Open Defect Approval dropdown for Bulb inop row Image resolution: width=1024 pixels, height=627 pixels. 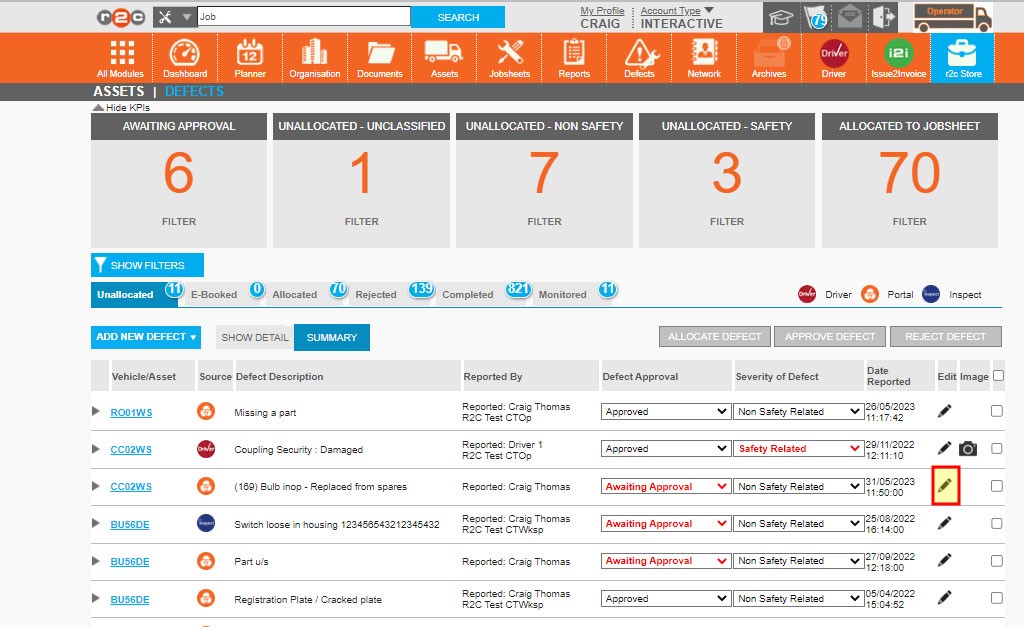tap(665, 487)
